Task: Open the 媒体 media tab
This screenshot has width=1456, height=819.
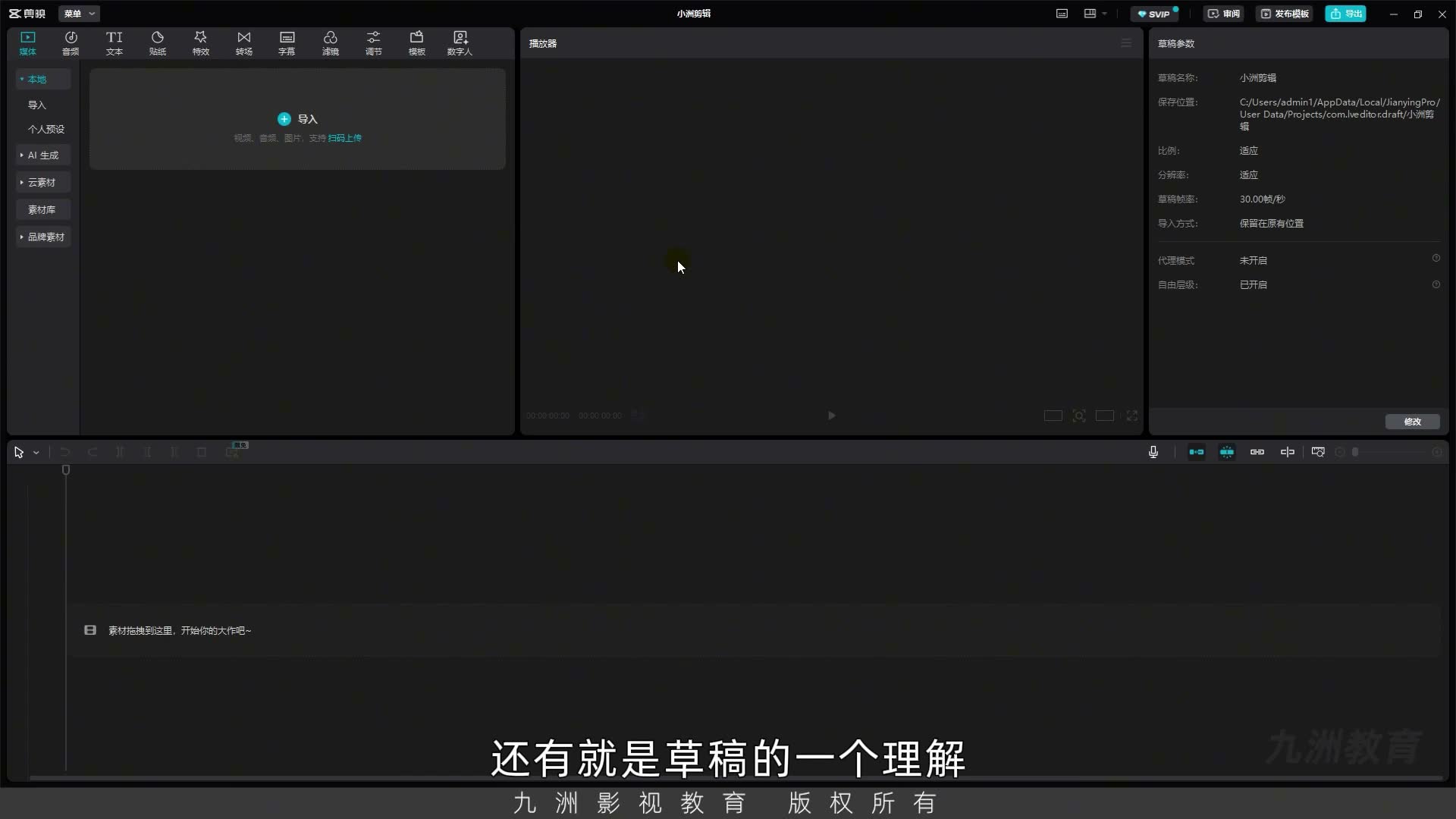Action: pyautogui.click(x=28, y=43)
